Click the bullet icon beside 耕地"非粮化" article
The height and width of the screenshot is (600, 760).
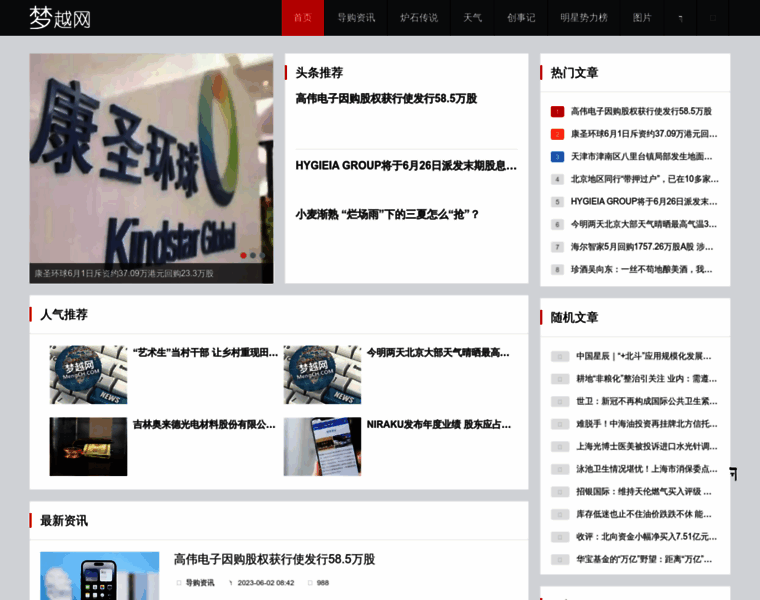(560, 379)
